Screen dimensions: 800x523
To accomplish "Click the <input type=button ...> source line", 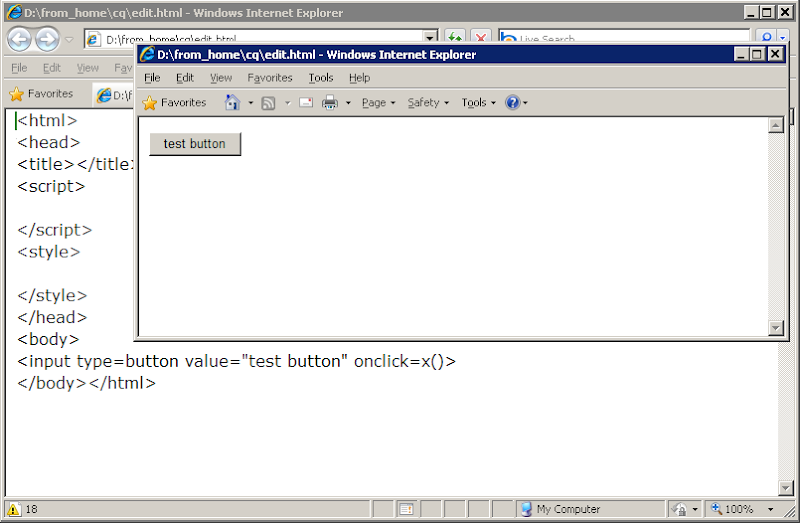I will 236,361.
